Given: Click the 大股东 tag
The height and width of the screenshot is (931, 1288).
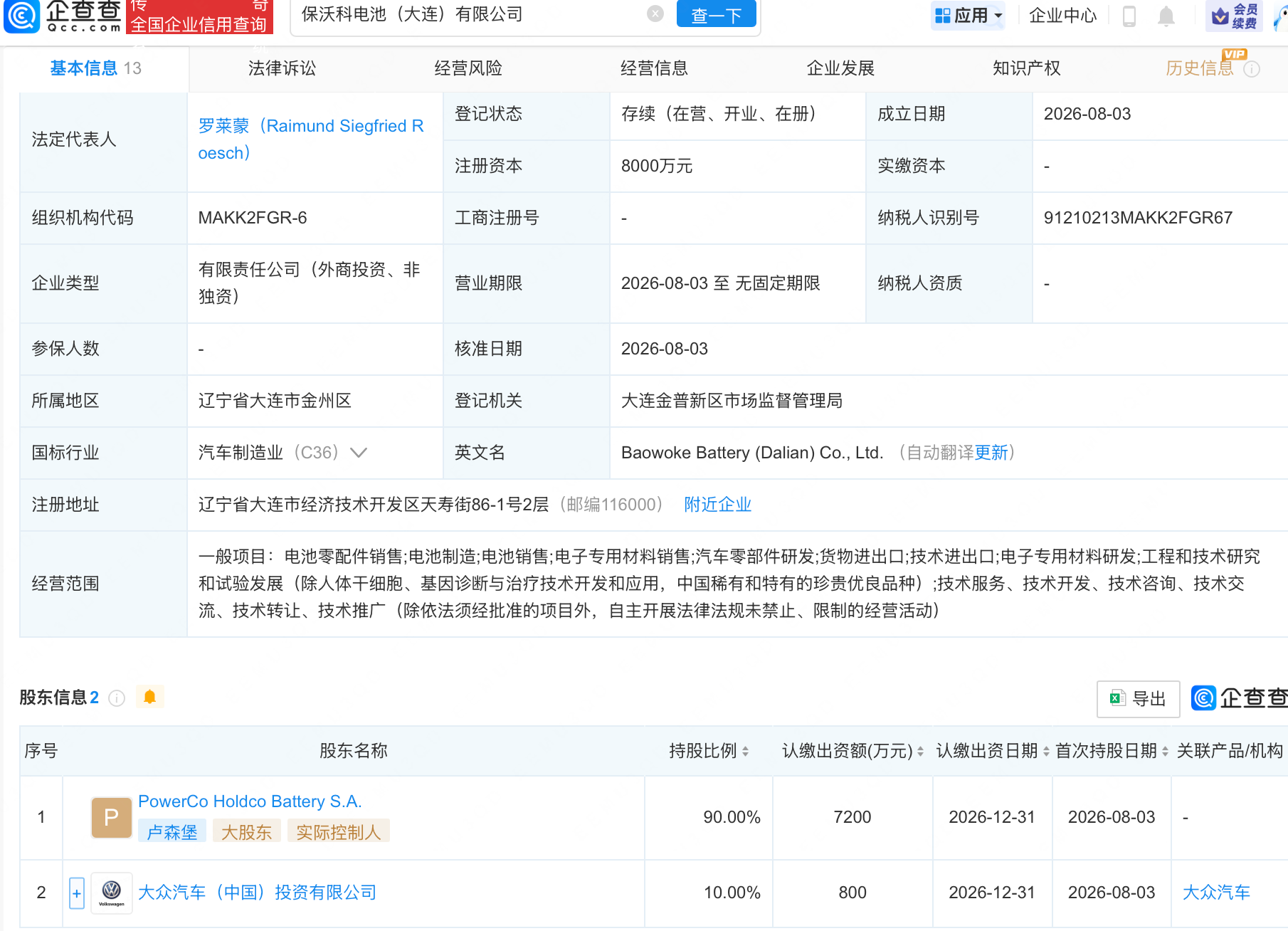Looking at the screenshot, I should coord(247,831).
